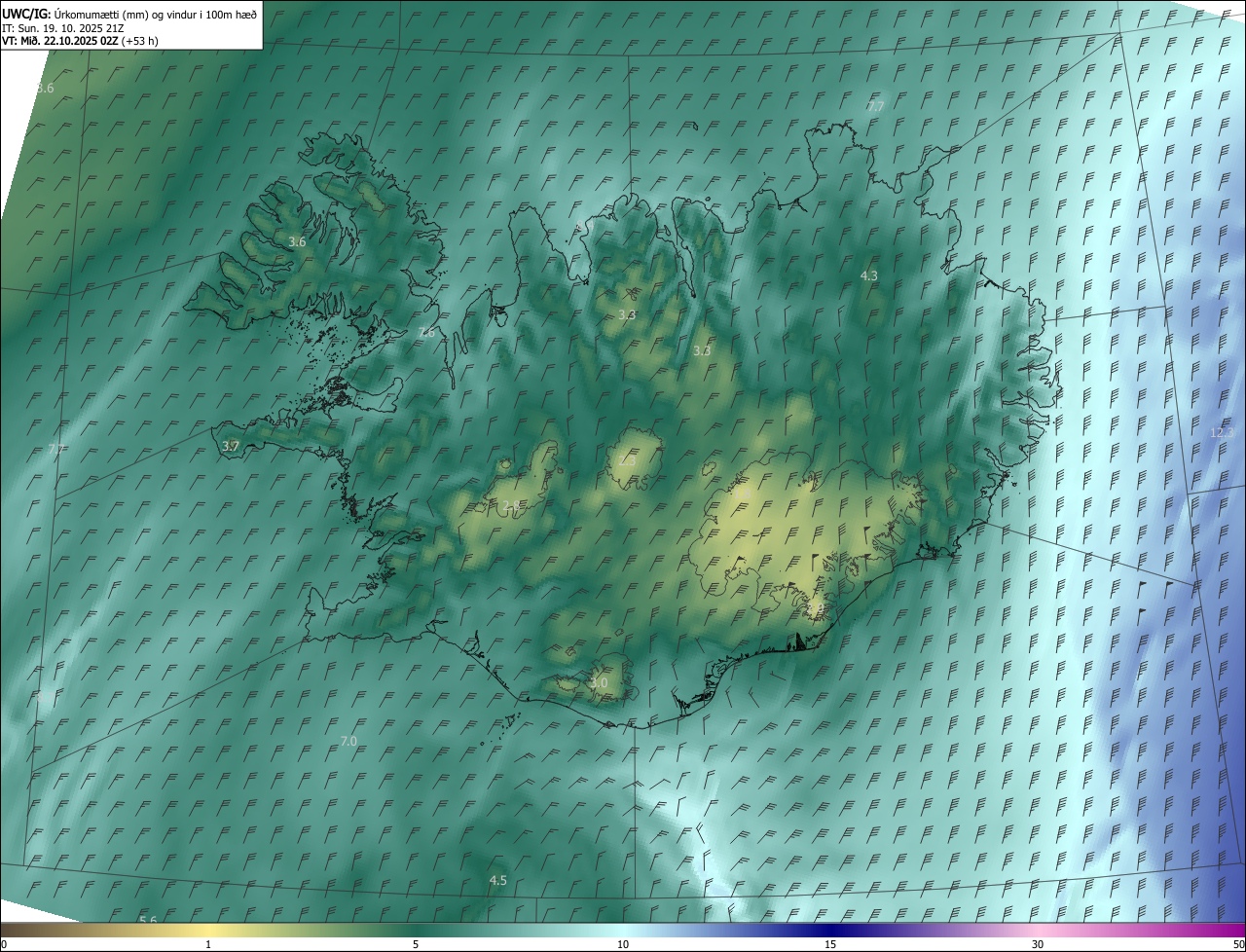Click the 1.8 value label on the large glacier
Viewport: 1246px width, 952px height.
[742, 494]
